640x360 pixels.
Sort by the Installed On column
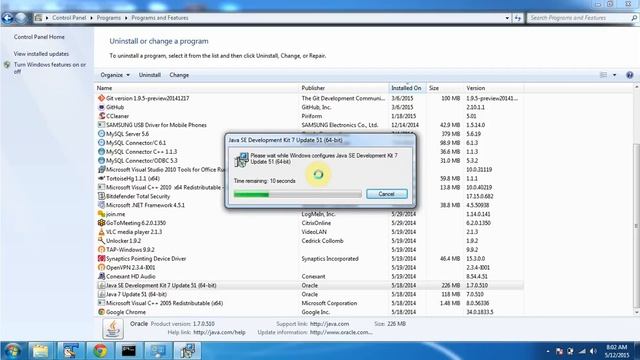pos(407,88)
